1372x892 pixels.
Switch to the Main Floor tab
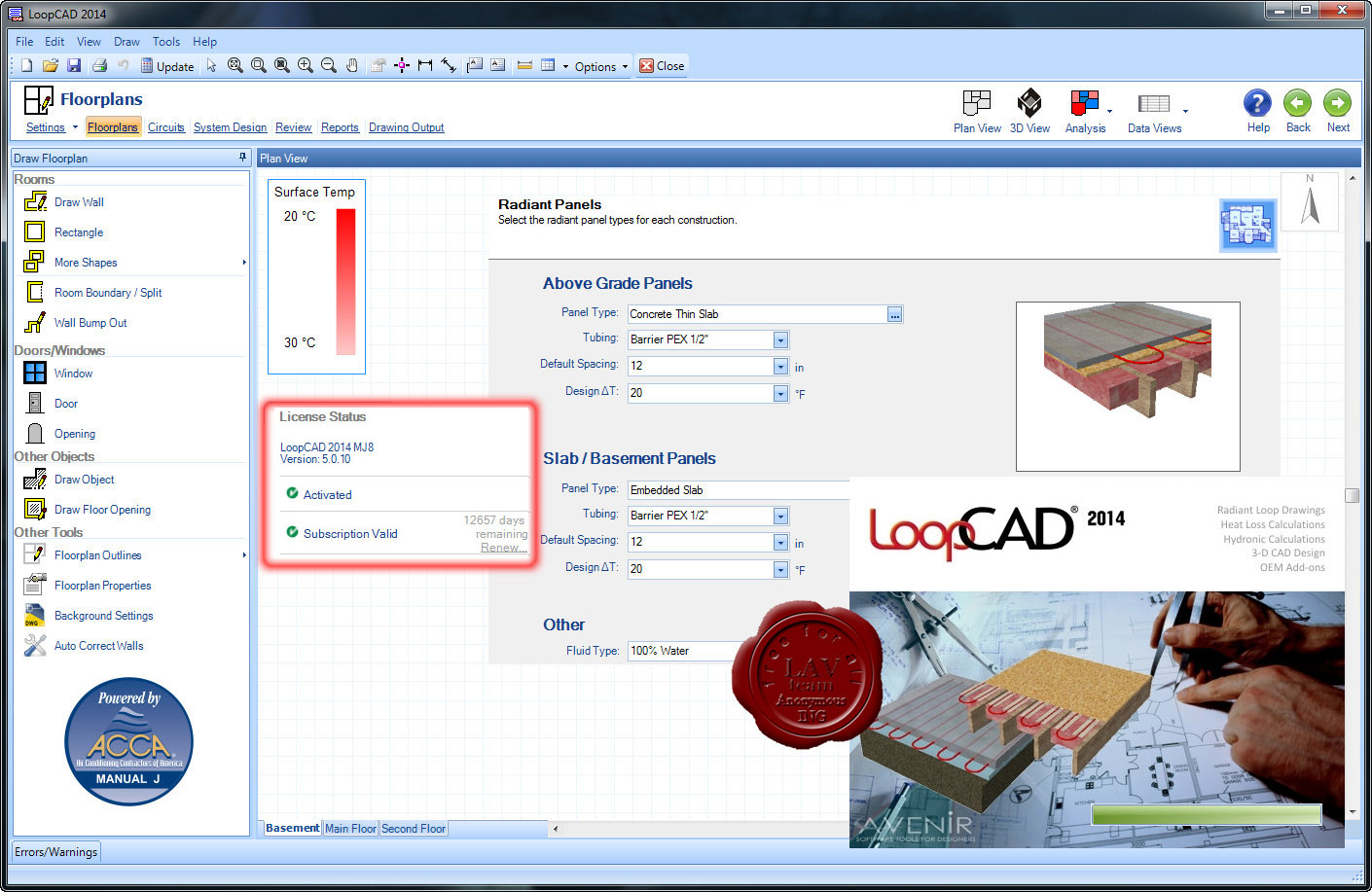tap(350, 829)
